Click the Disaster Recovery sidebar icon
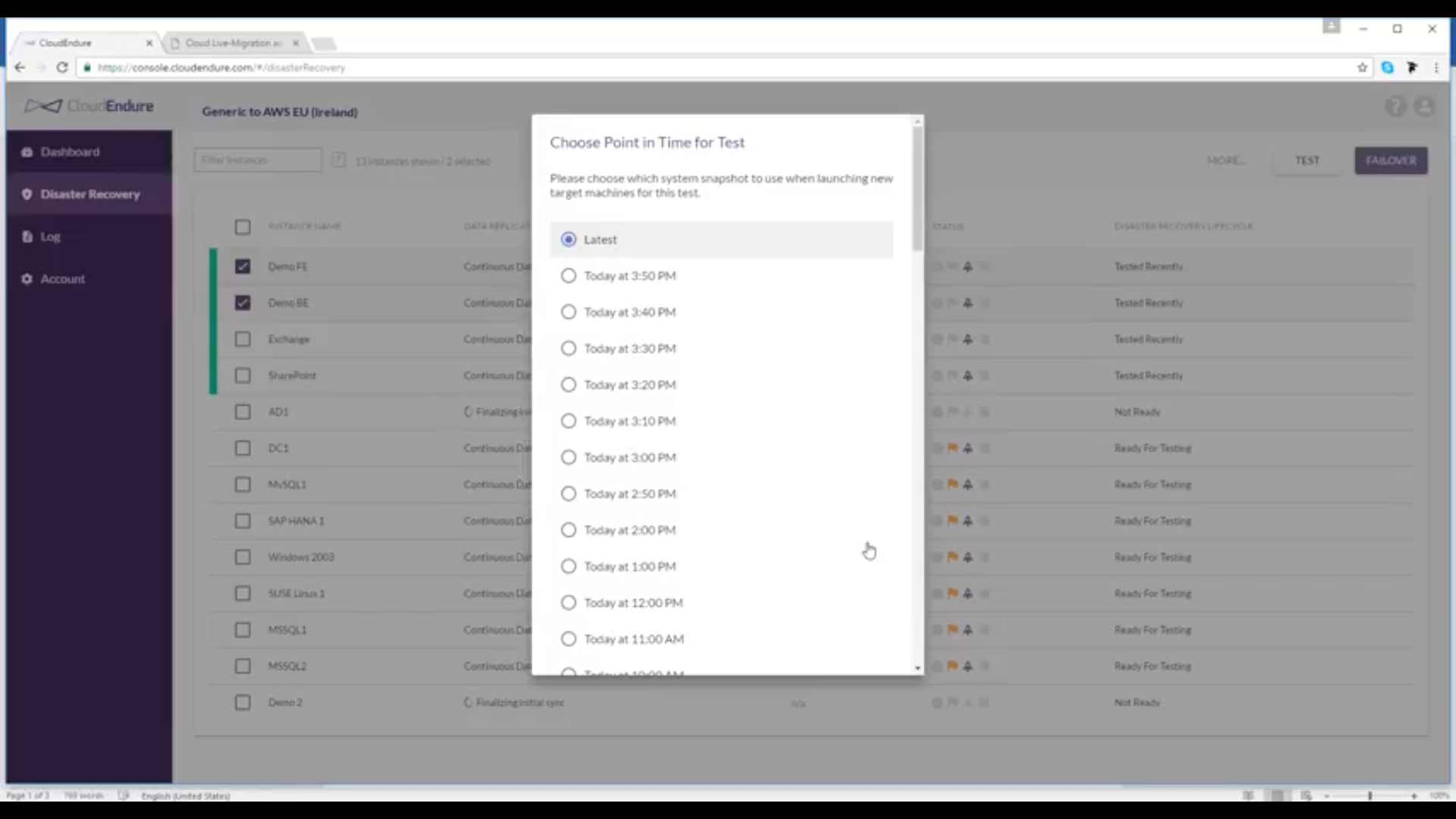1456x819 pixels. (27, 194)
